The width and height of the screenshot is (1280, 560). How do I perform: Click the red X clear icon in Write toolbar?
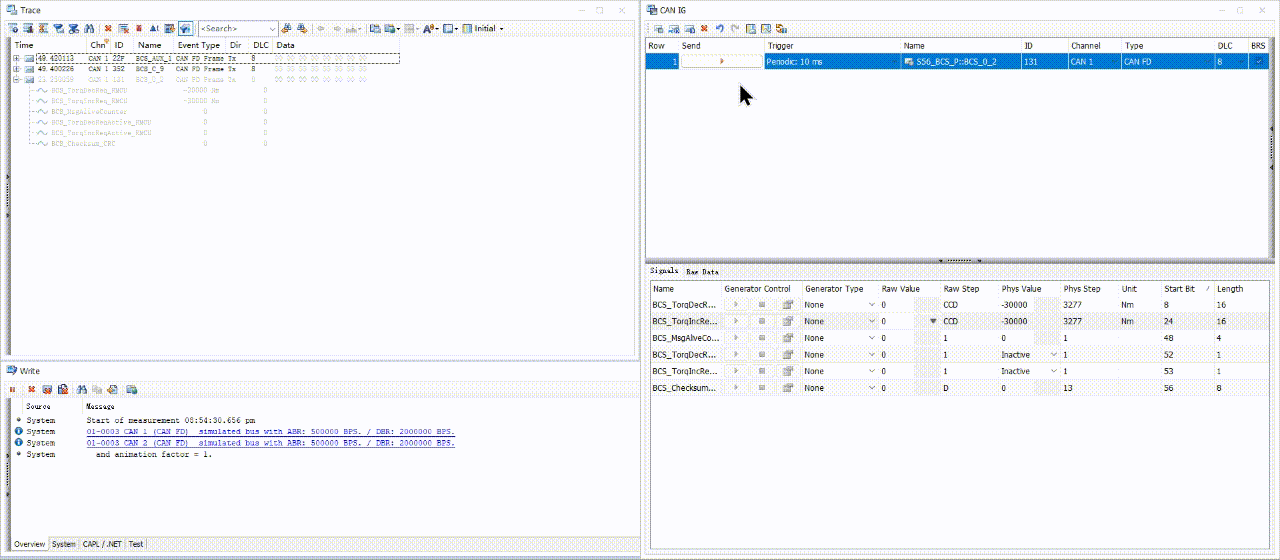pyautogui.click(x=31, y=389)
